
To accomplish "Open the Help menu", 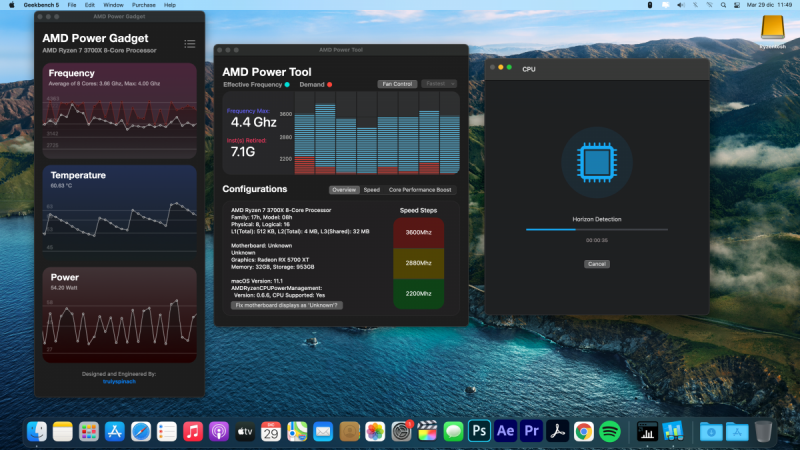I will 170,5.
